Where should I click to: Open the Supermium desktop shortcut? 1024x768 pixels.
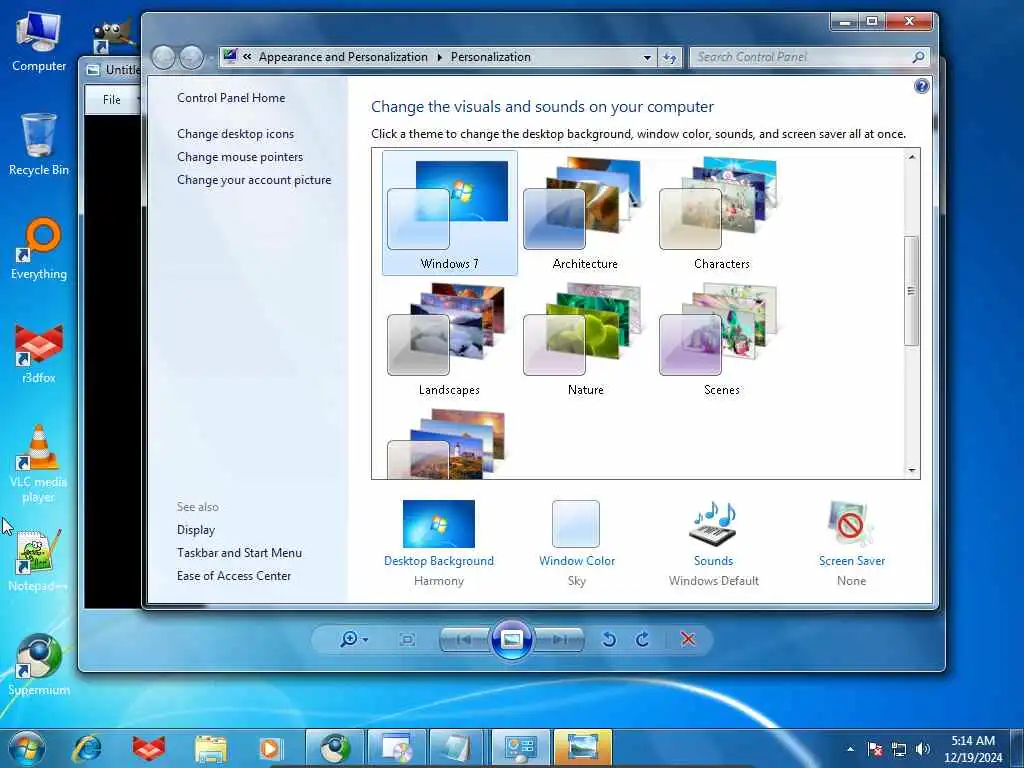39,665
